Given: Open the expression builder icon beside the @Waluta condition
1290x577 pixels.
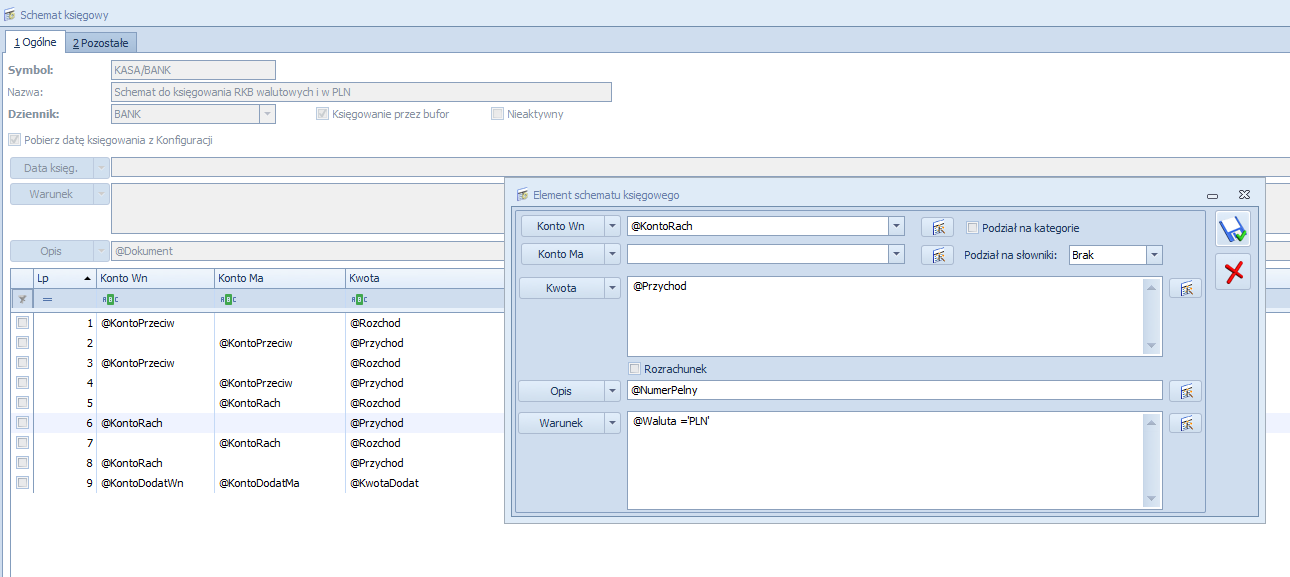Looking at the screenshot, I should point(1185,423).
